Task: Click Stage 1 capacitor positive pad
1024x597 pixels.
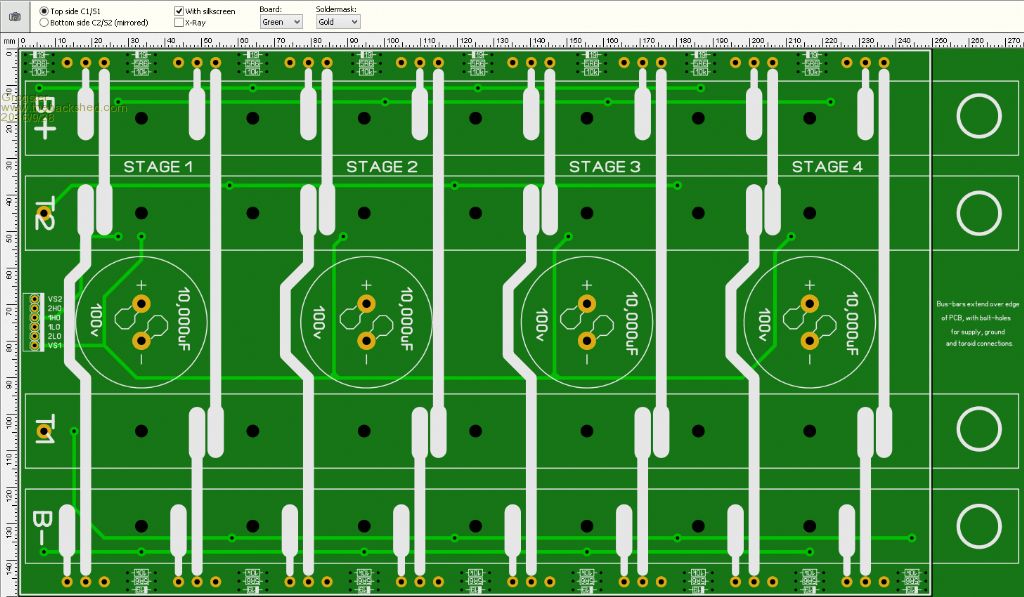Action: point(141,304)
